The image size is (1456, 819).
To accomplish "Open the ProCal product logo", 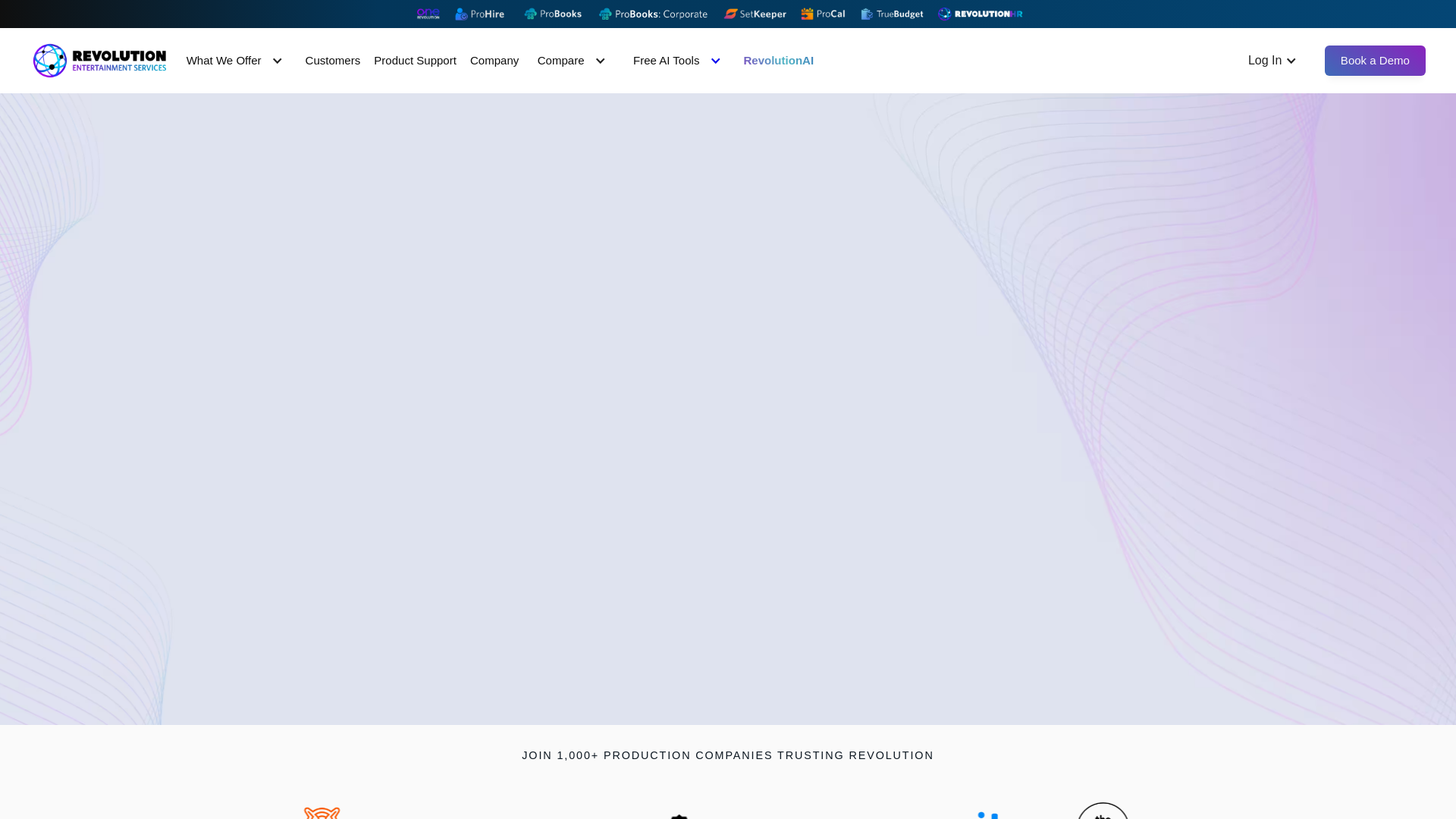I will coord(823,14).
